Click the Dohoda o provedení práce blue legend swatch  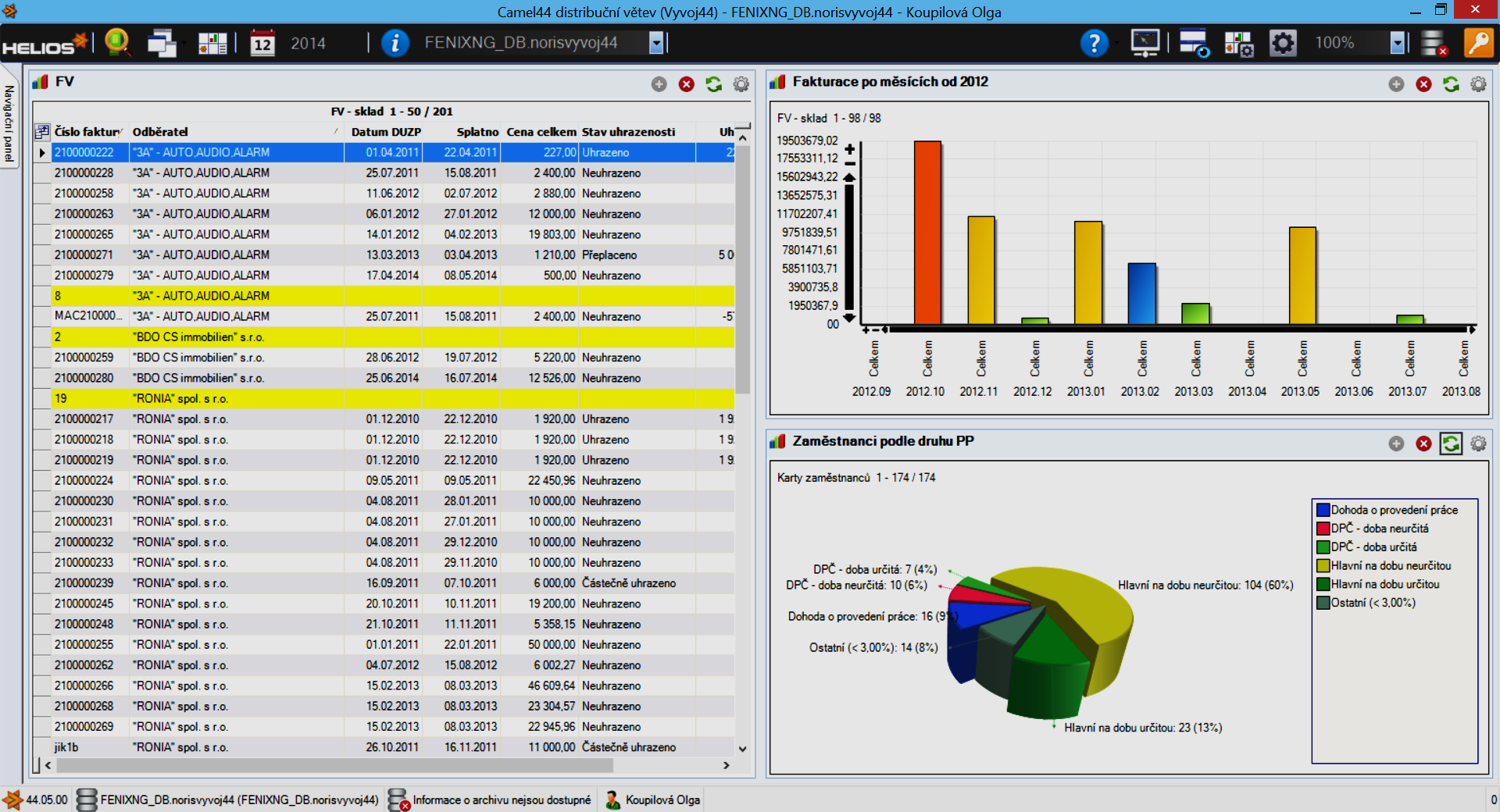pos(1323,510)
